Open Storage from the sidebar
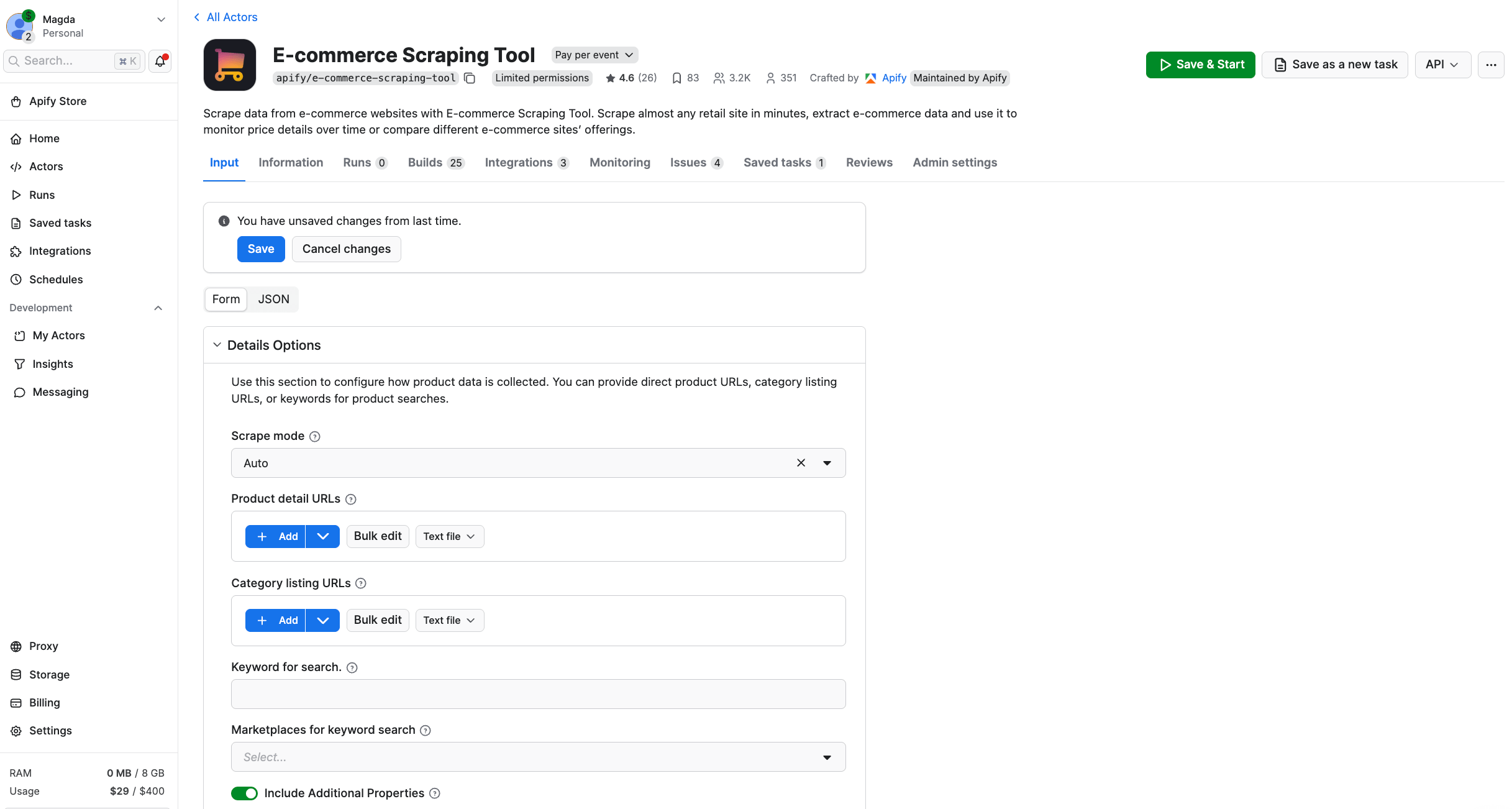Image resolution: width=1512 pixels, height=809 pixels. 49,674
